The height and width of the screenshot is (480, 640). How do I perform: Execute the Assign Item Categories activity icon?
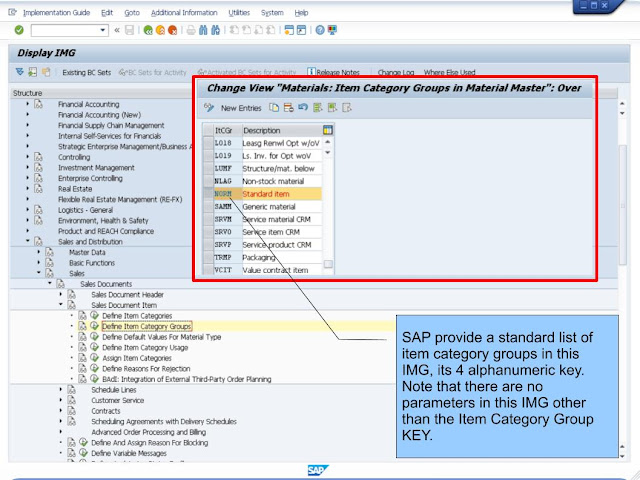(x=95, y=358)
